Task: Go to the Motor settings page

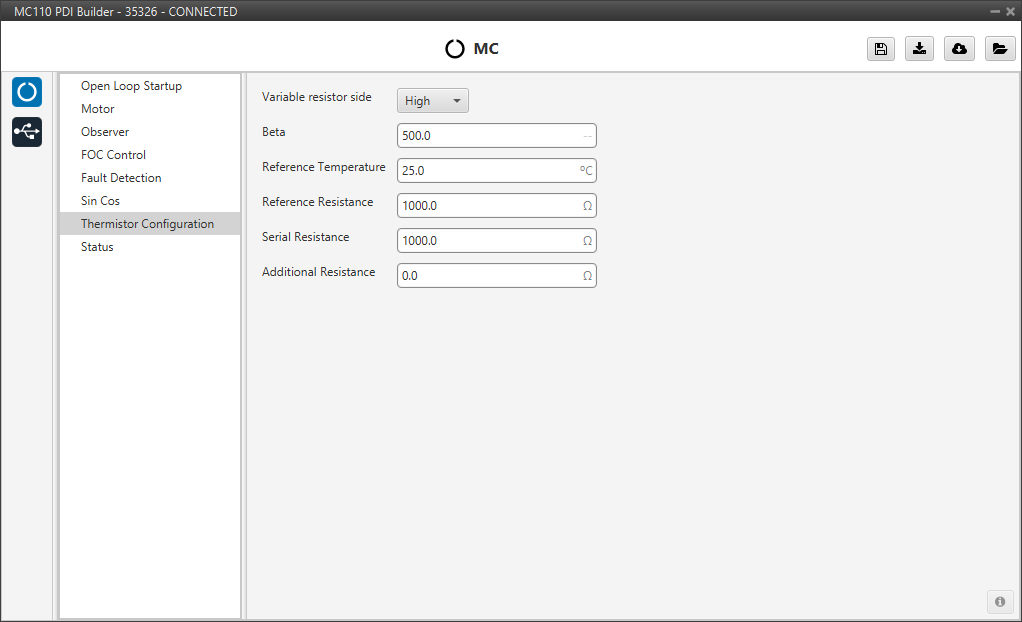Action: coord(98,109)
